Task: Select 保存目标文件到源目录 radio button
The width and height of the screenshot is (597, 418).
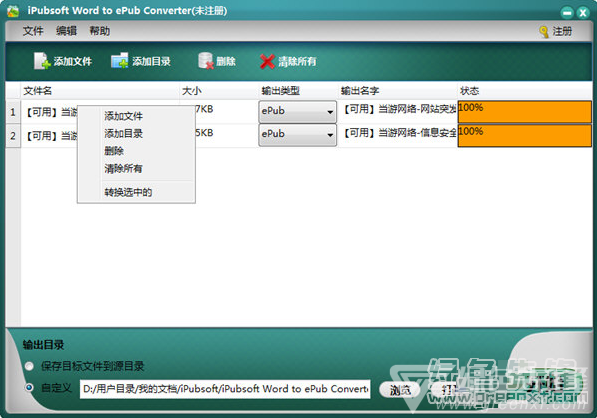Action: [29, 366]
